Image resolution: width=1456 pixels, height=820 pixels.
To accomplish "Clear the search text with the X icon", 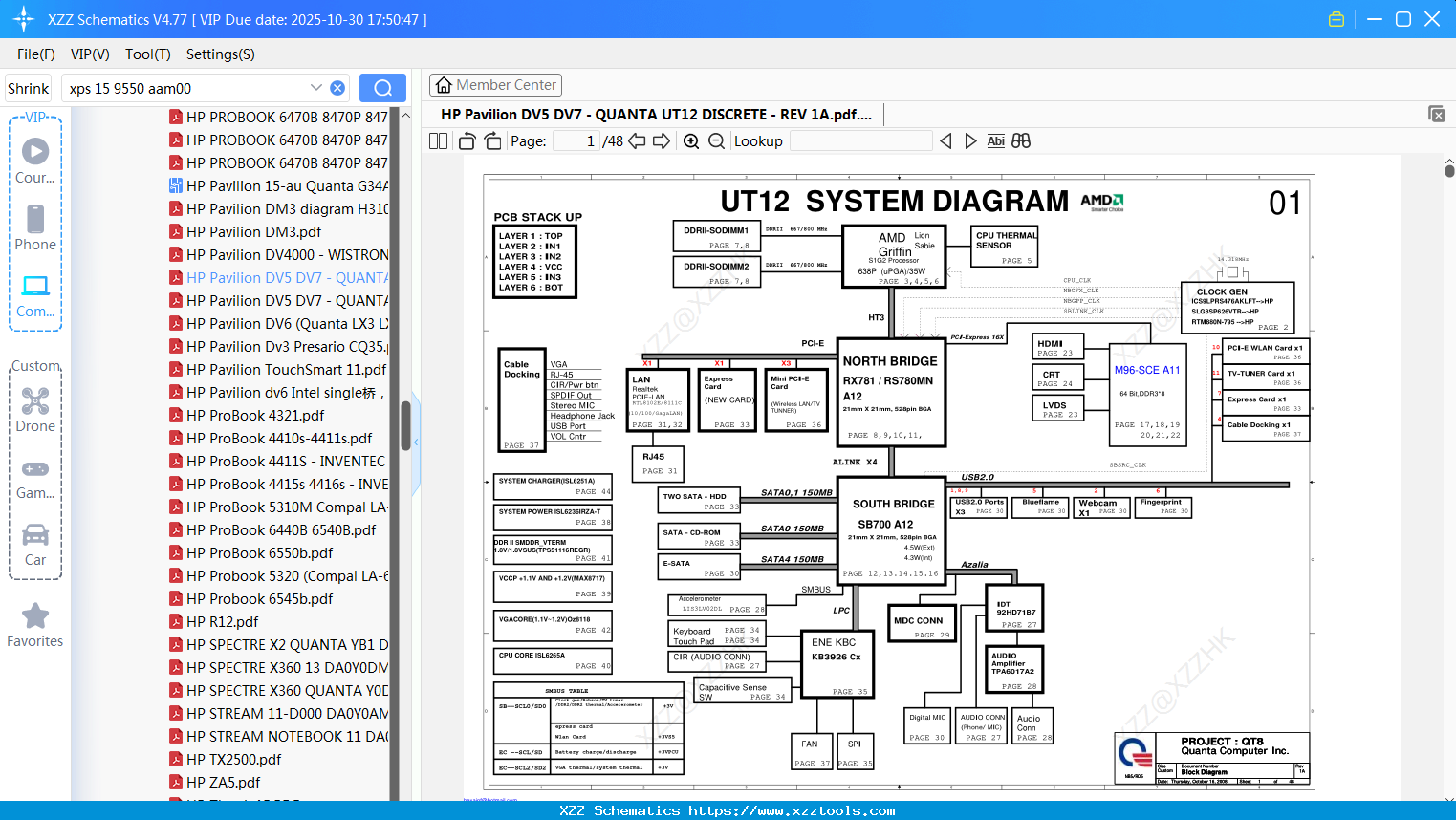I will tap(337, 88).
